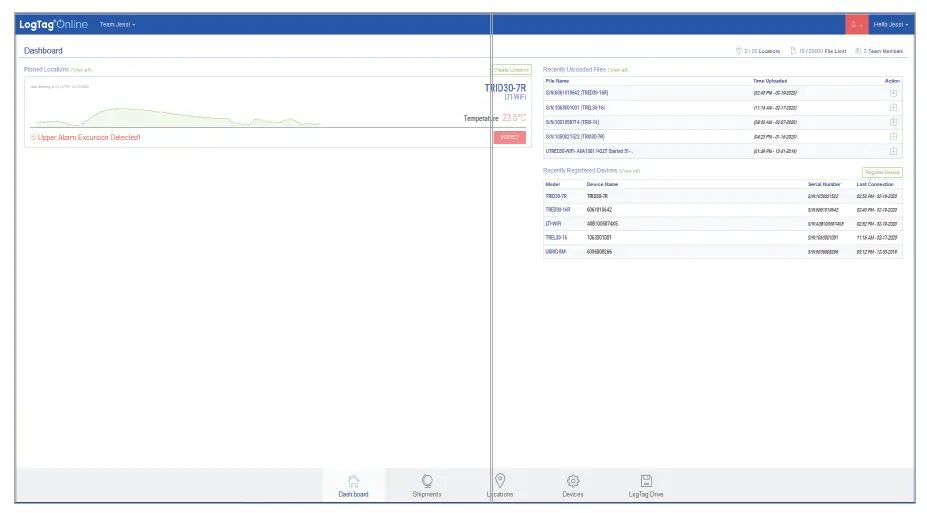Download the S/N:1001058714 file
927x513 pixels.
coord(893,122)
